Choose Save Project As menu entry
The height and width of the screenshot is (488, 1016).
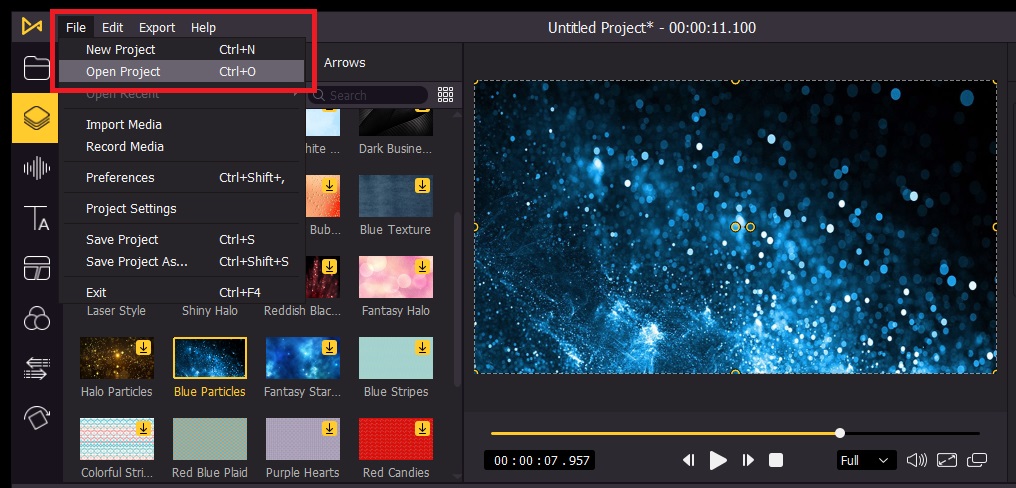pyautogui.click(x=181, y=262)
